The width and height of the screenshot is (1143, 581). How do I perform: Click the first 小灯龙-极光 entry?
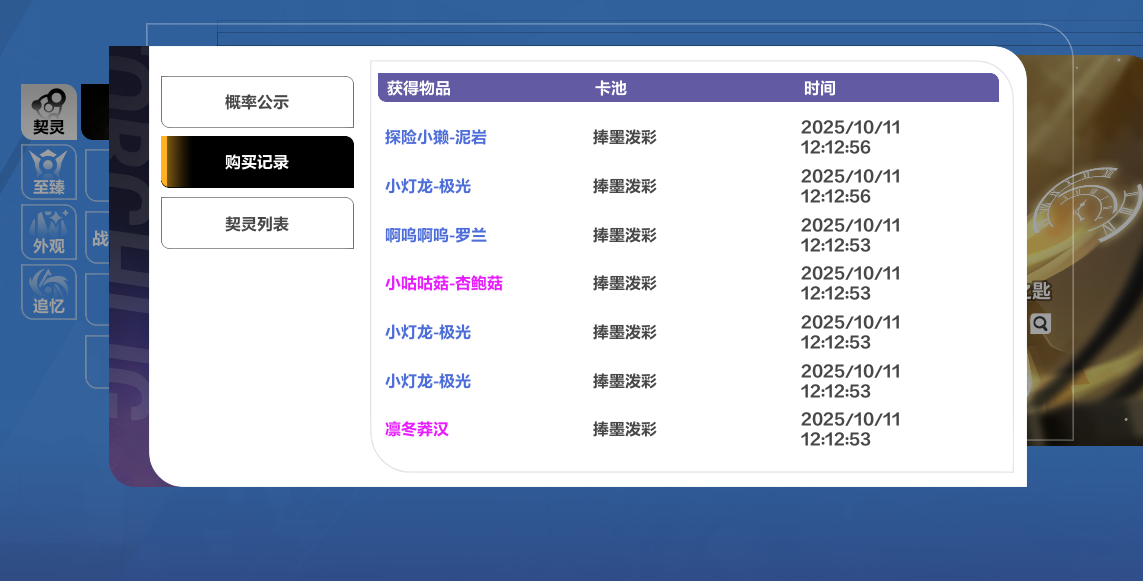pyautogui.click(x=428, y=187)
